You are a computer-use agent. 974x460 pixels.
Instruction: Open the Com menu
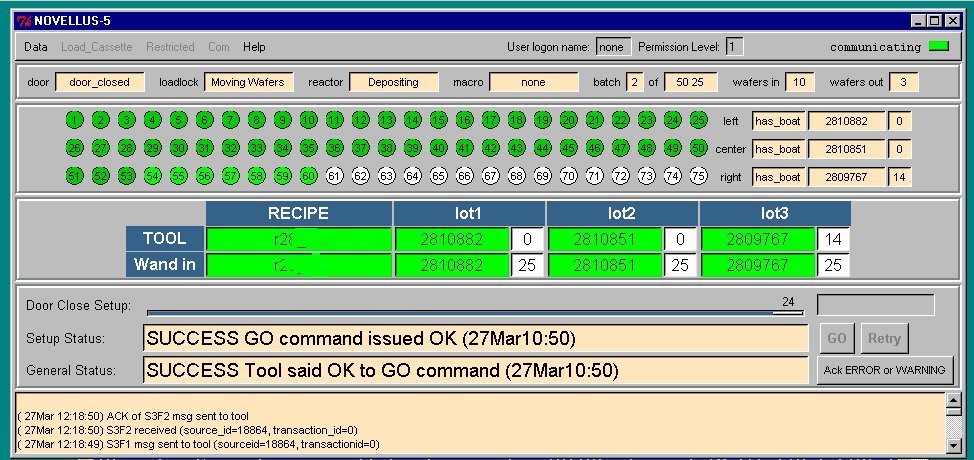pos(219,47)
